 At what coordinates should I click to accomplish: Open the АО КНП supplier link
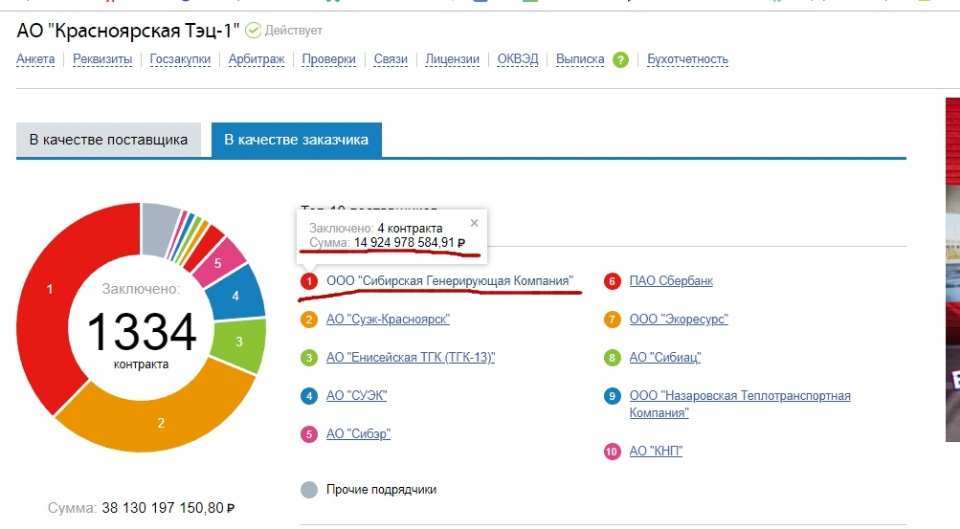(x=656, y=452)
